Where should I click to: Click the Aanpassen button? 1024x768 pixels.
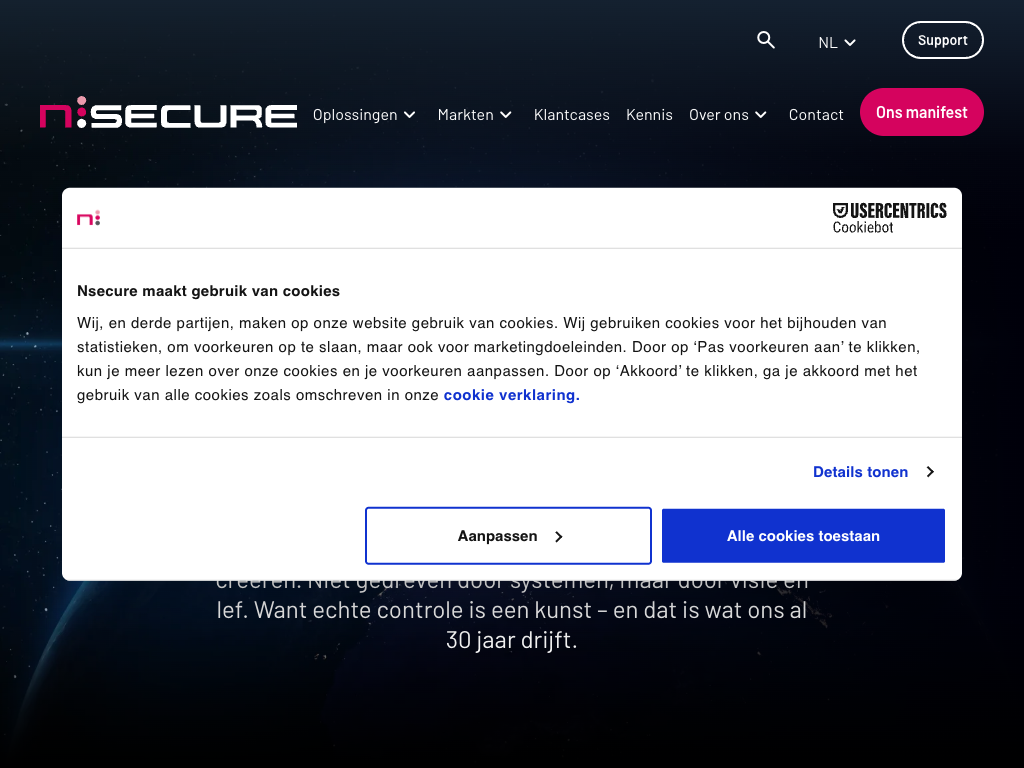pyautogui.click(x=508, y=536)
